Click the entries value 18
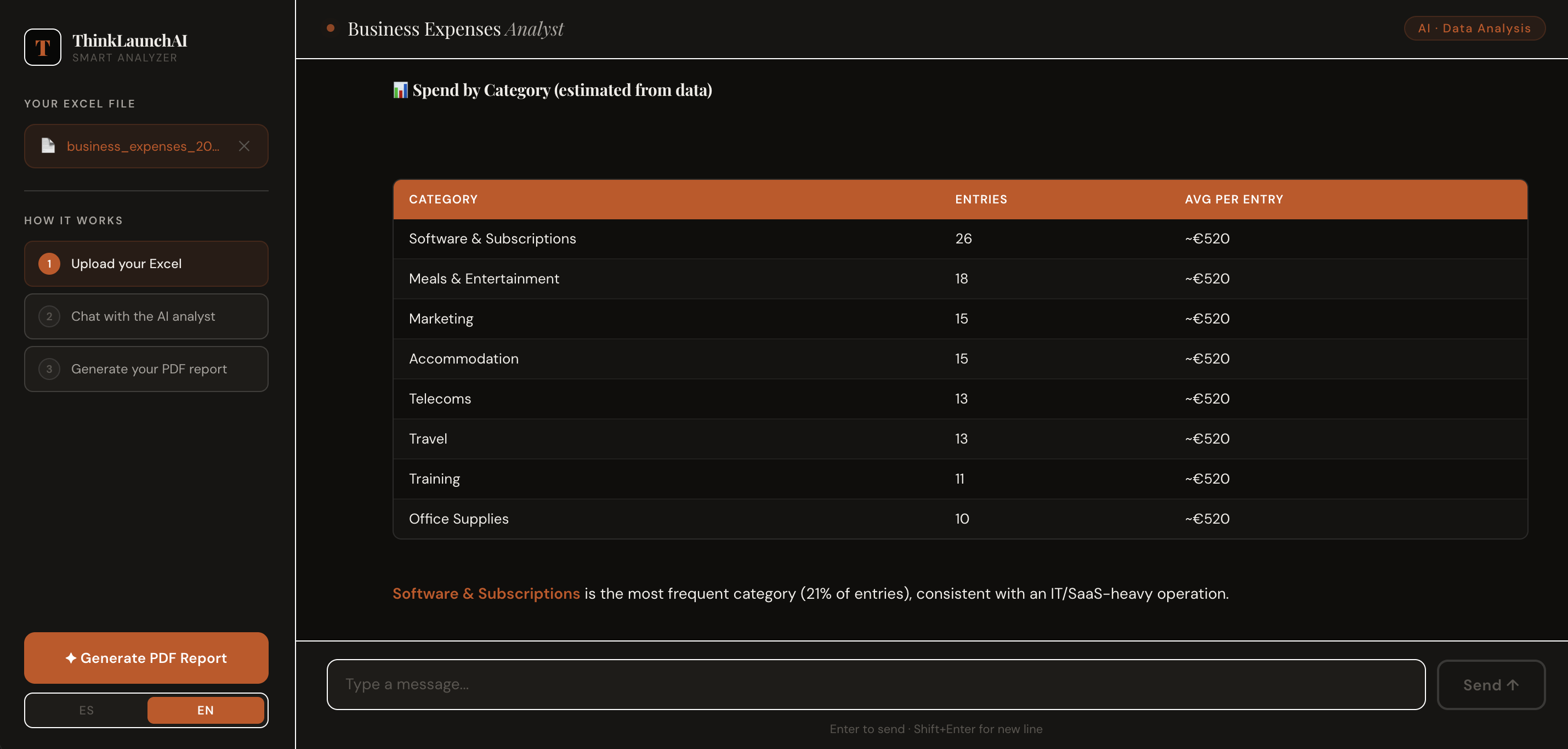The image size is (1568, 749). (961, 279)
